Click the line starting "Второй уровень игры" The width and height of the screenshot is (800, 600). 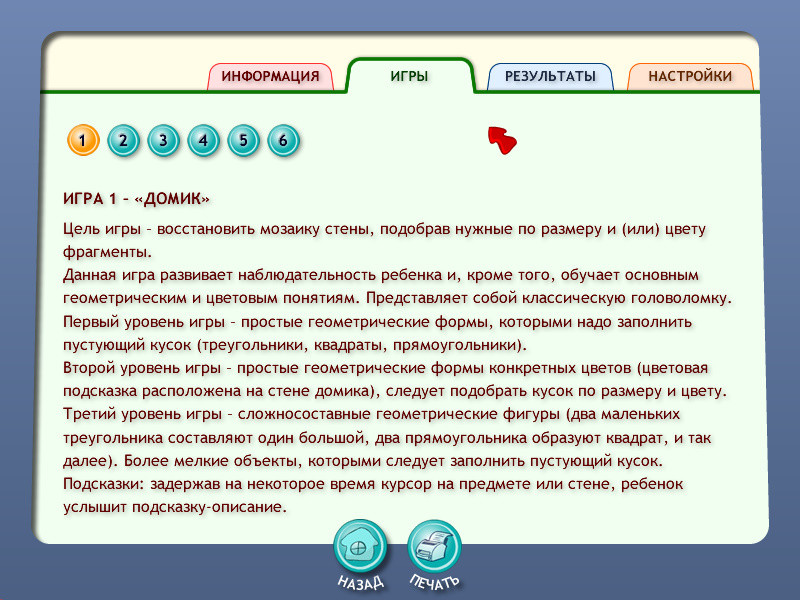coord(385,368)
